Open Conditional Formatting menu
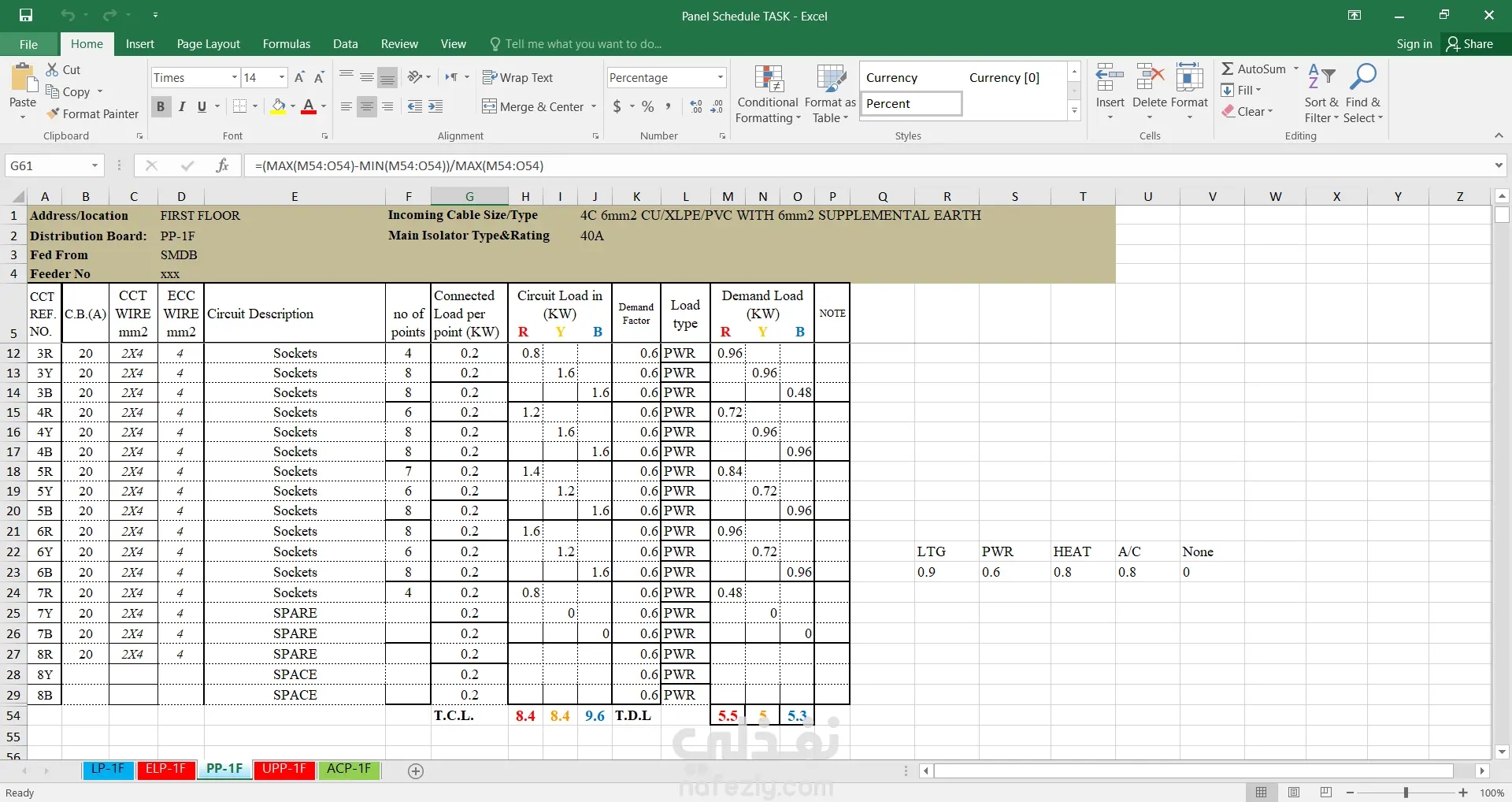 (768, 93)
